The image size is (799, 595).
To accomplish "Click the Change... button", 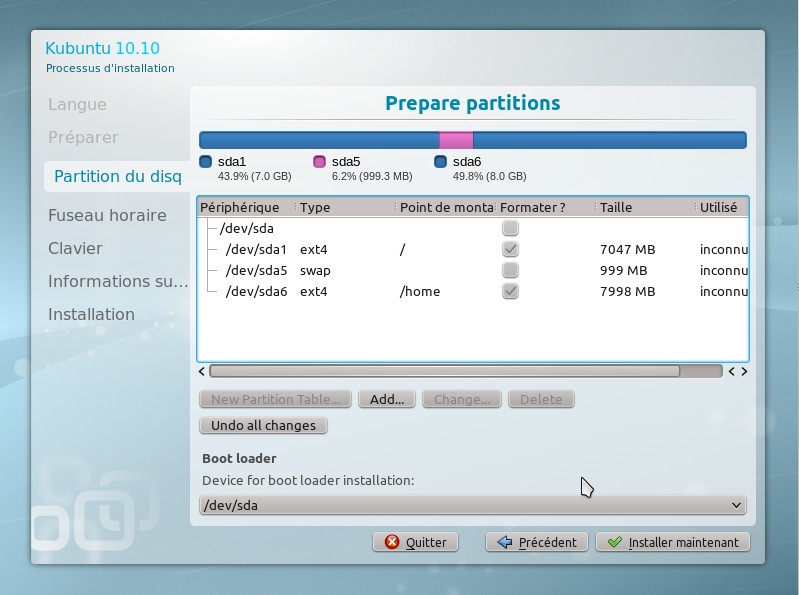I will (462, 399).
